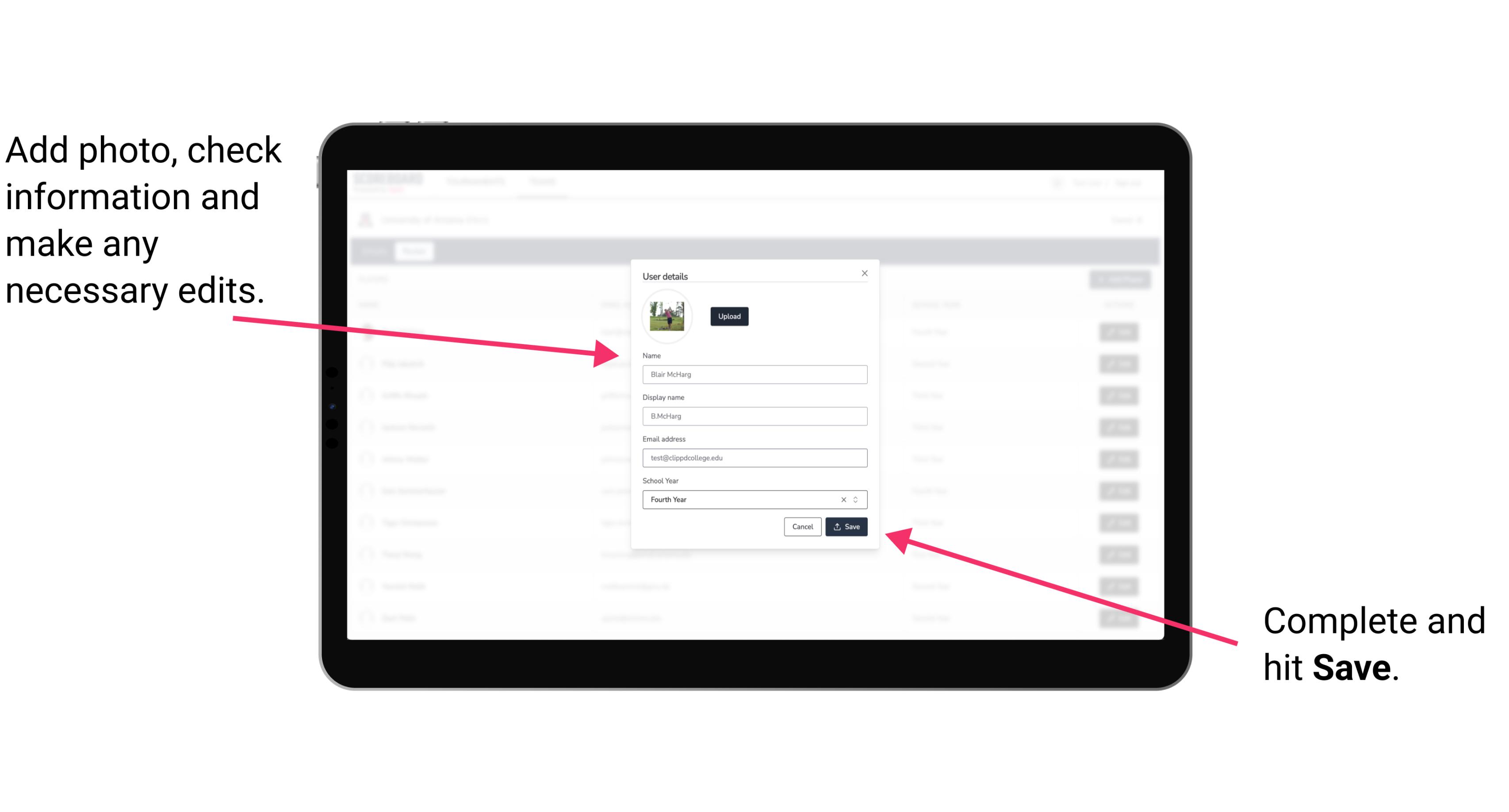Click the Email address input field
Image resolution: width=1509 pixels, height=812 pixels.
[755, 457]
